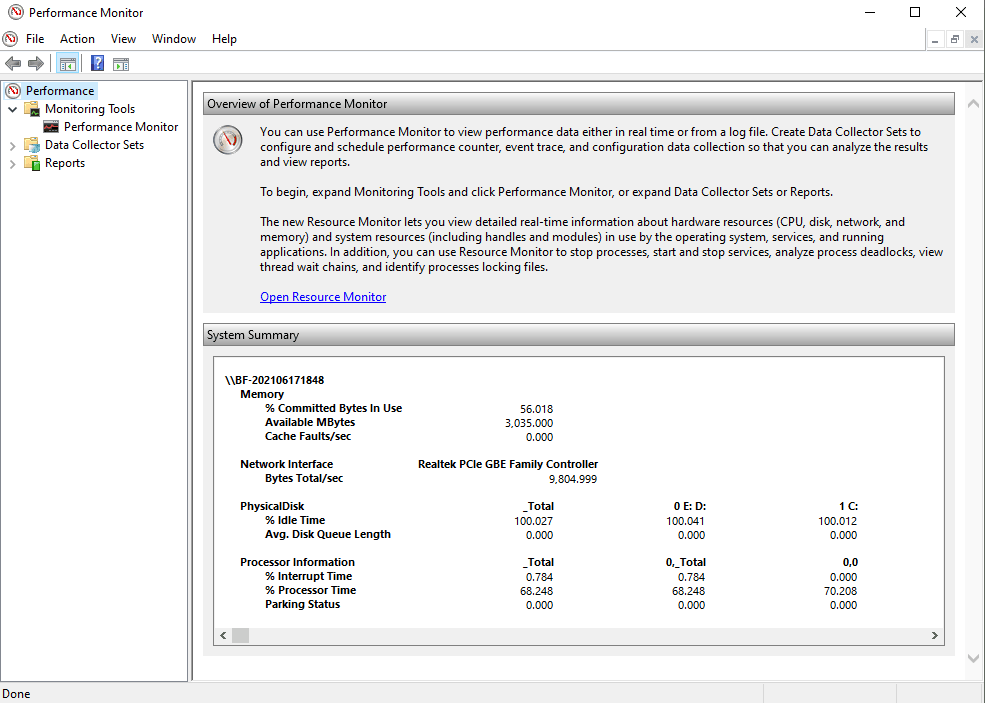Image resolution: width=985 pixels, height=703 pixels.
Task: Open the Help toolbar icon
Action: pos(96,62)
